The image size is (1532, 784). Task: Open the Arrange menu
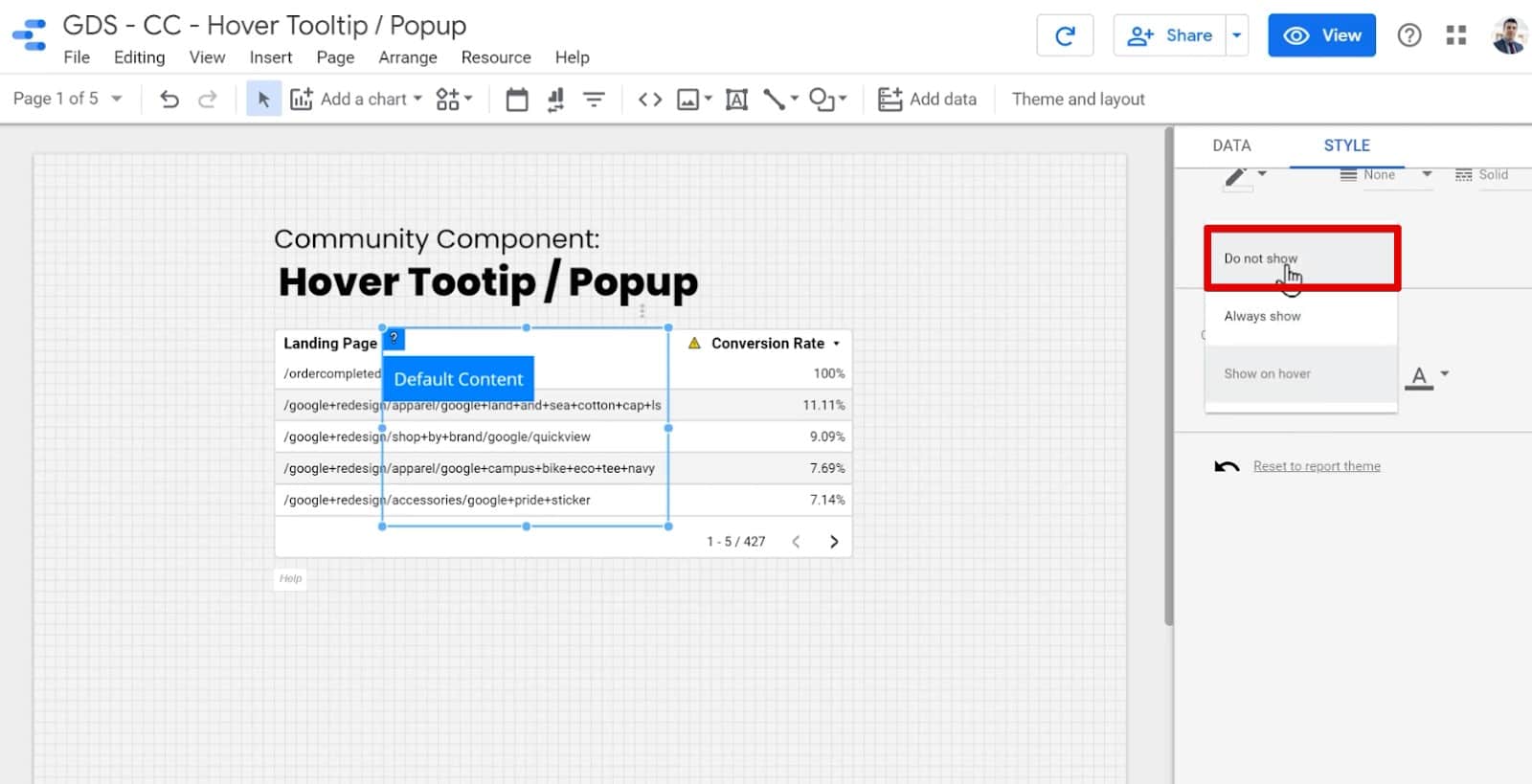point(407,57)
